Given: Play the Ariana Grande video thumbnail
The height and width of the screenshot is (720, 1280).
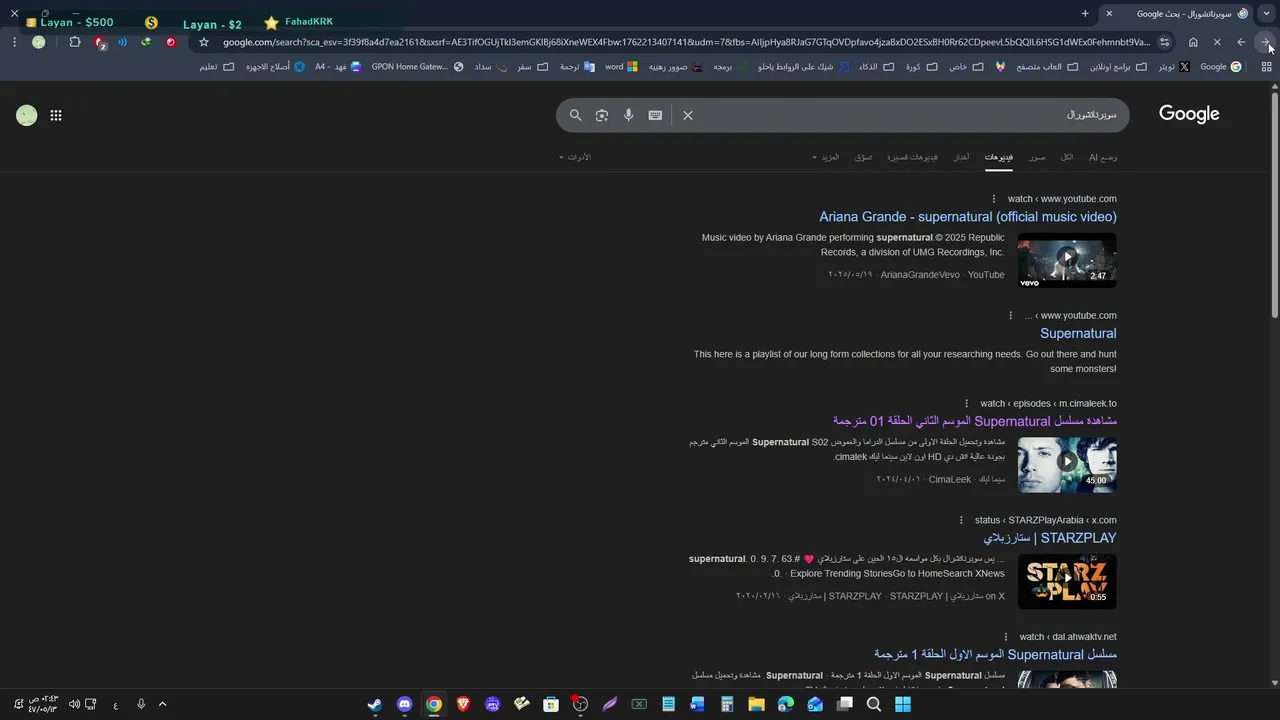Looking at the screenshot, I should click(1067, 260).
